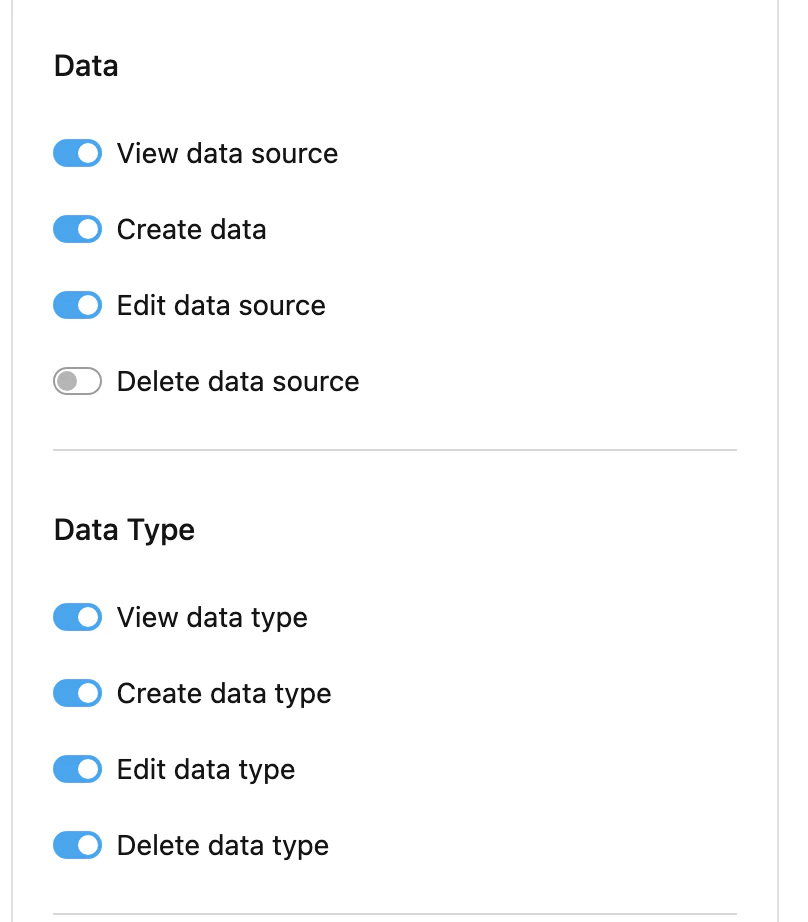The height and width of the screenshot is (922, 808).
Task: Turn off the Create data type switch
Action: coord(77,693)
